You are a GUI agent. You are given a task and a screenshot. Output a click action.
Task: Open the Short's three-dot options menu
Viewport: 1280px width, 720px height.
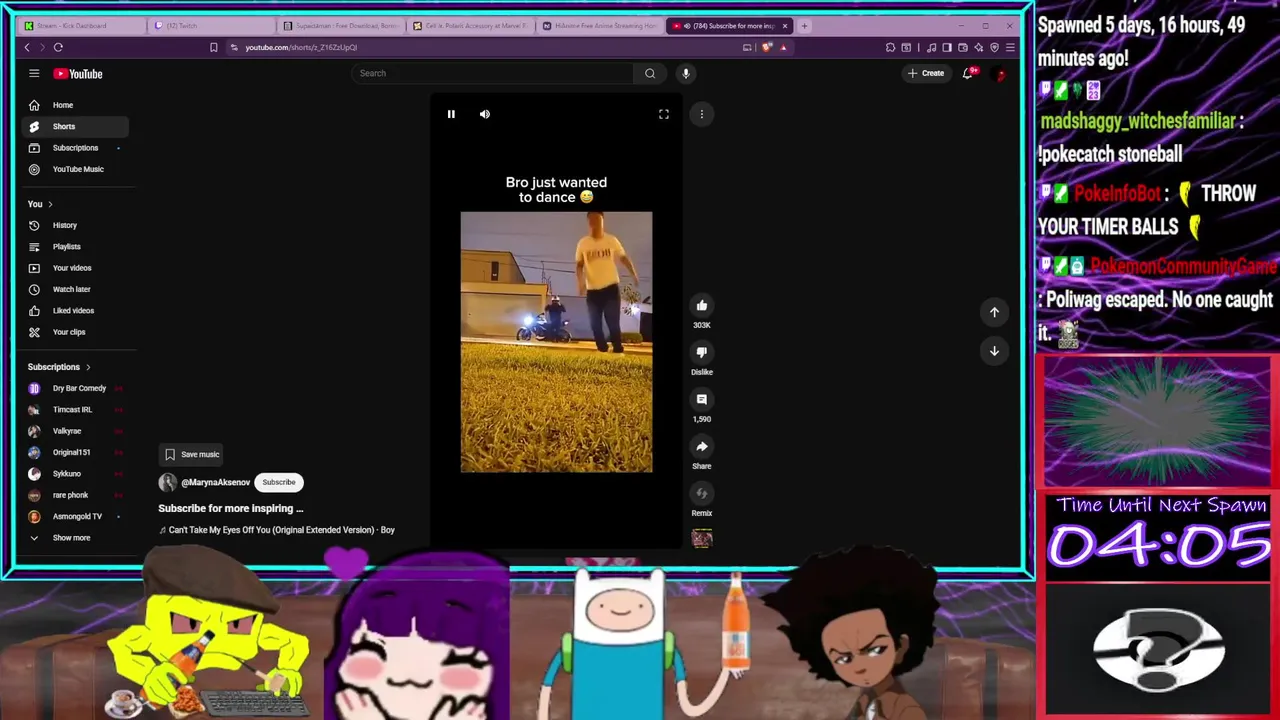click(702, 114)
